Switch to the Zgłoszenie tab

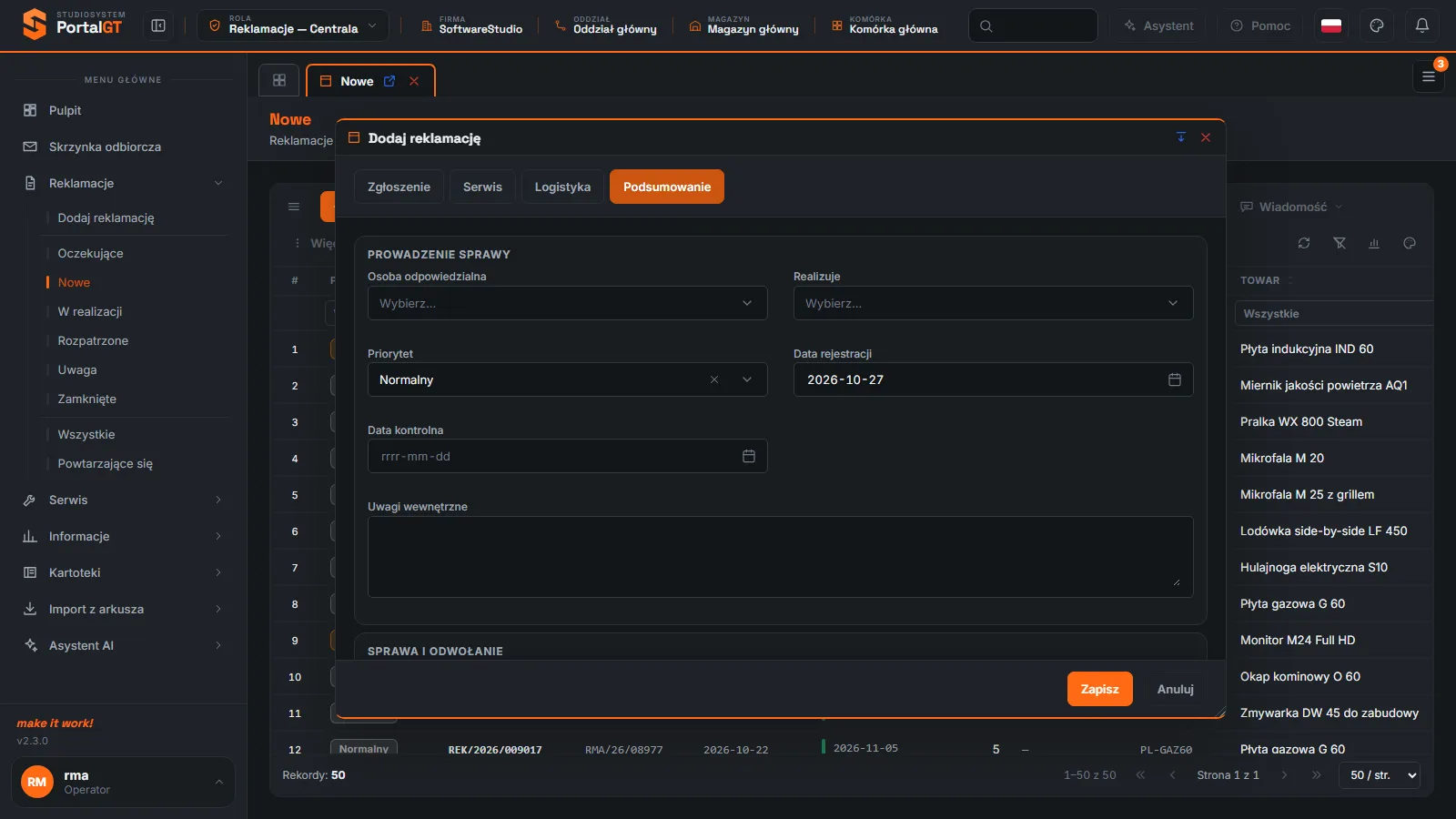pyautogui.click(x=399, y=187)
